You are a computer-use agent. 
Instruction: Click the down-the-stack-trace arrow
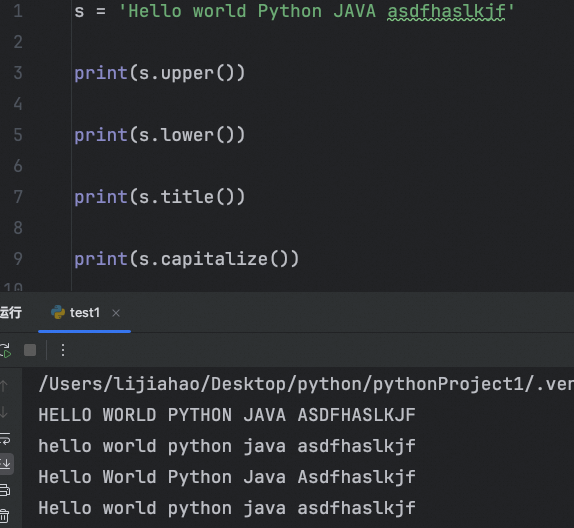[4, 412]
